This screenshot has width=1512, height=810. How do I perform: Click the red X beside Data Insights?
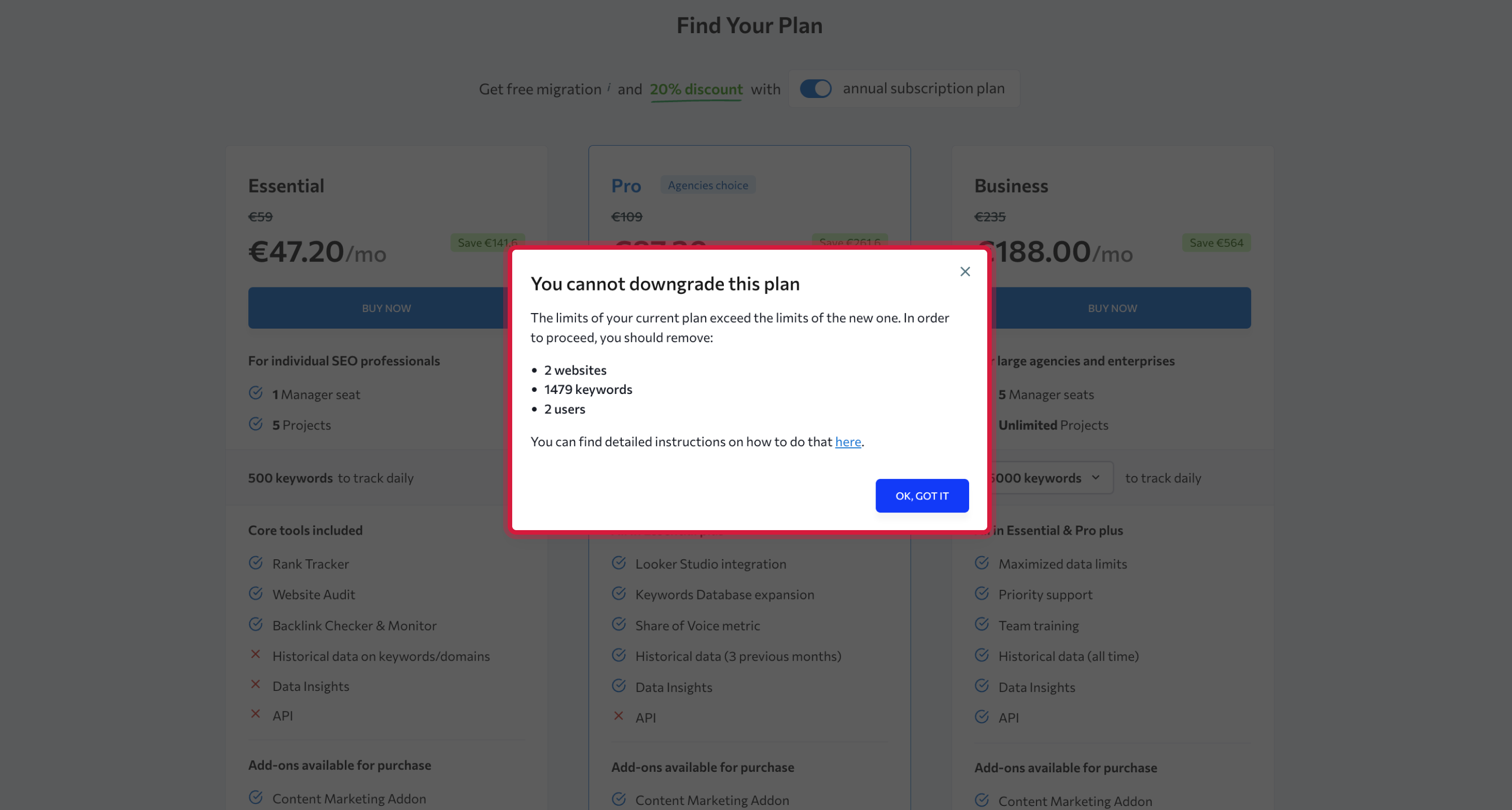click(x=256, y=684)
